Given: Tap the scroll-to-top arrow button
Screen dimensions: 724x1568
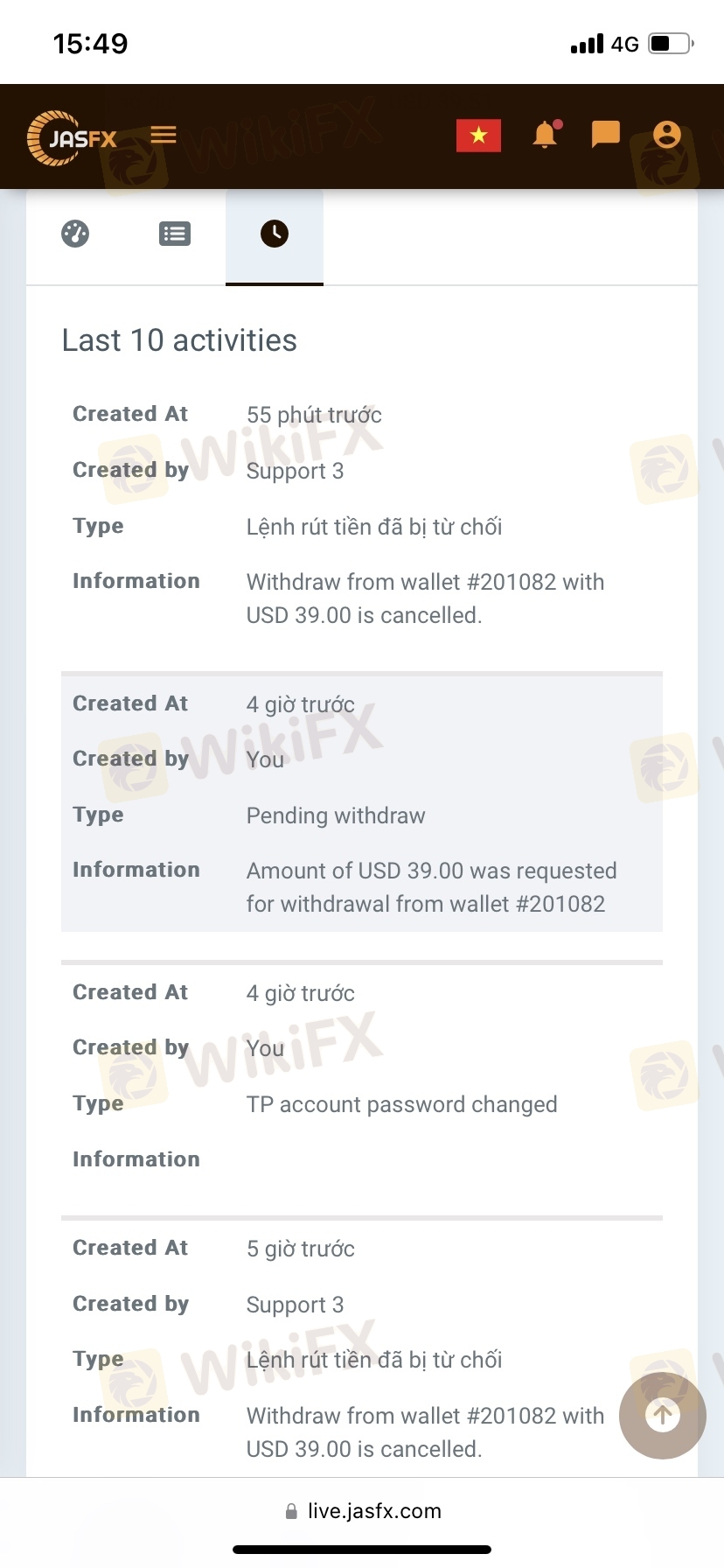Looking at the screenshot, I should tap(662, 1415).
